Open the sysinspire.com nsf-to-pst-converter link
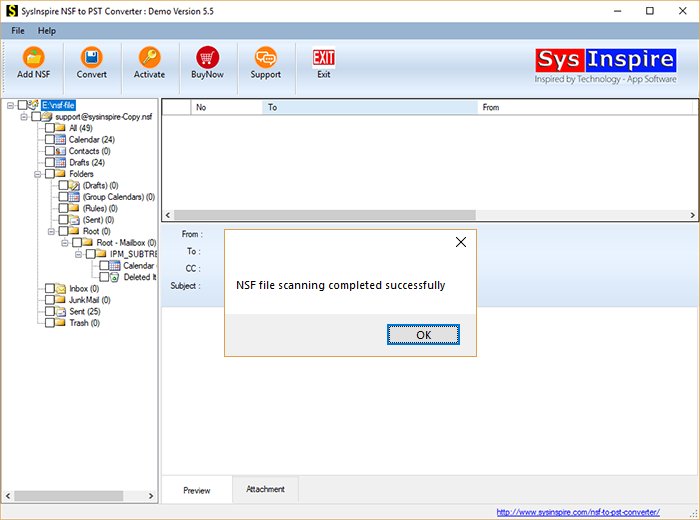This screenshot has width=700, height=520. [x=578, y=512]
